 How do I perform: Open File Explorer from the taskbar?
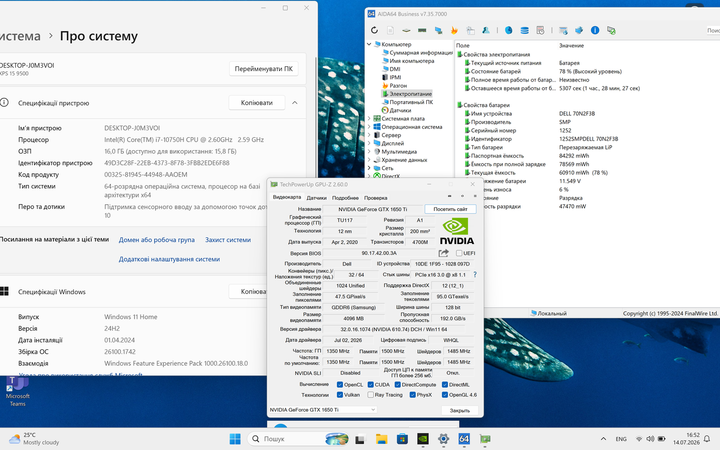[381, 439]
